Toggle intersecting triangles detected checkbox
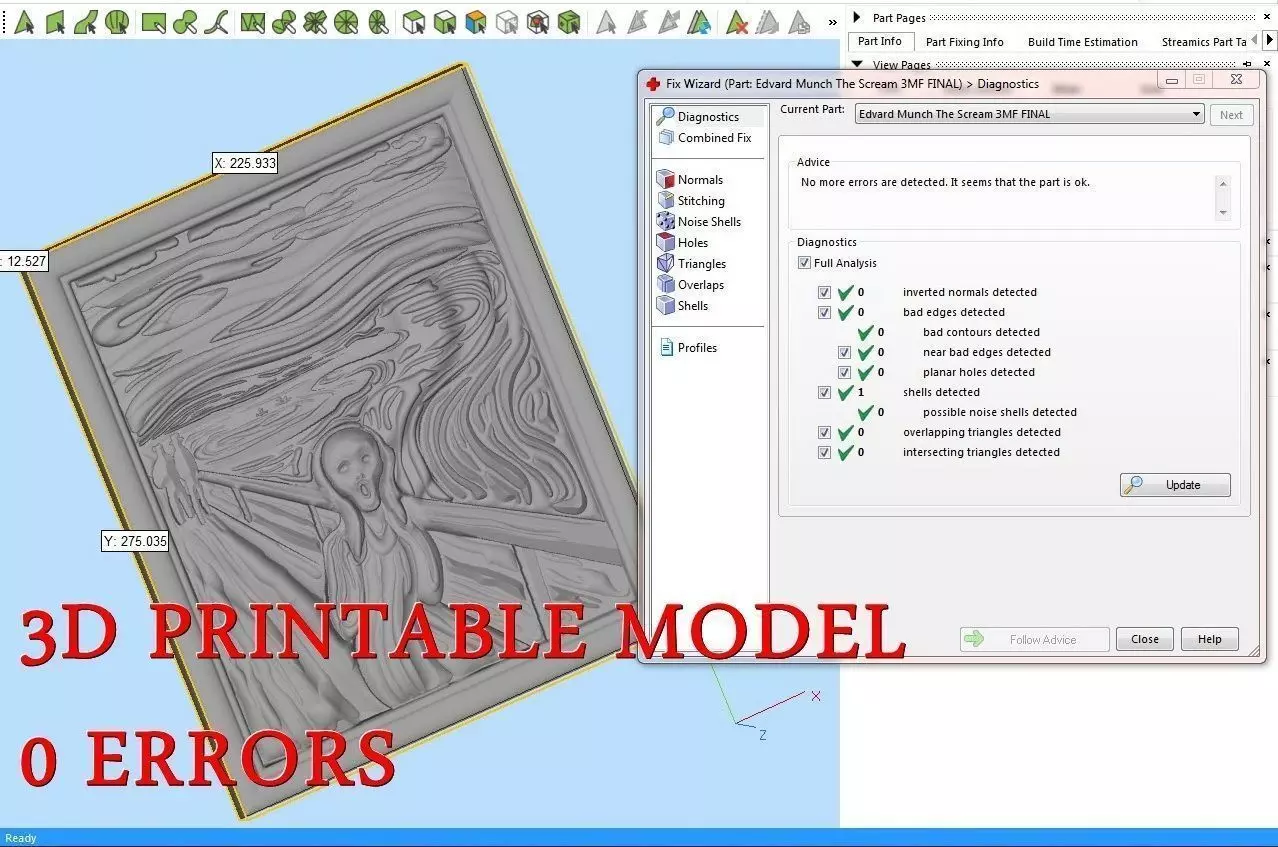Viewport: 1278px width, 847px height. (x=824, y=452)
